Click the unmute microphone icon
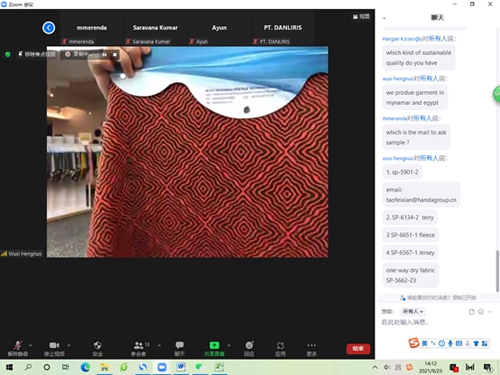The height and width of the screenshot is (375, 500). pos(18,345)
